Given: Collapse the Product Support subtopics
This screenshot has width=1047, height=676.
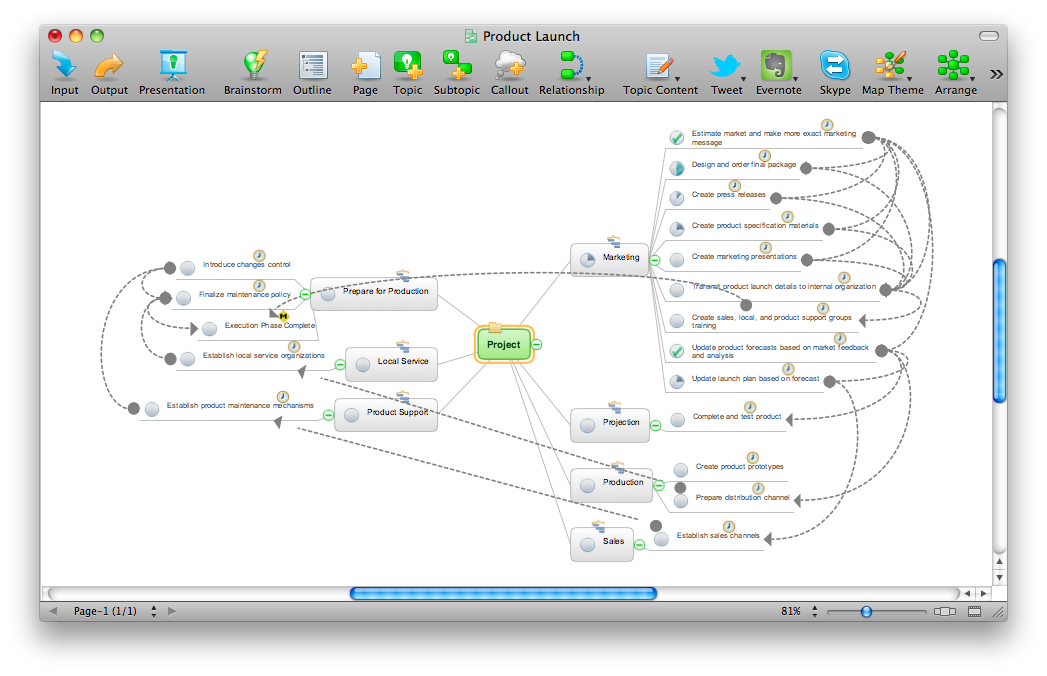Looking at the screenshot, I should [329, 415].
